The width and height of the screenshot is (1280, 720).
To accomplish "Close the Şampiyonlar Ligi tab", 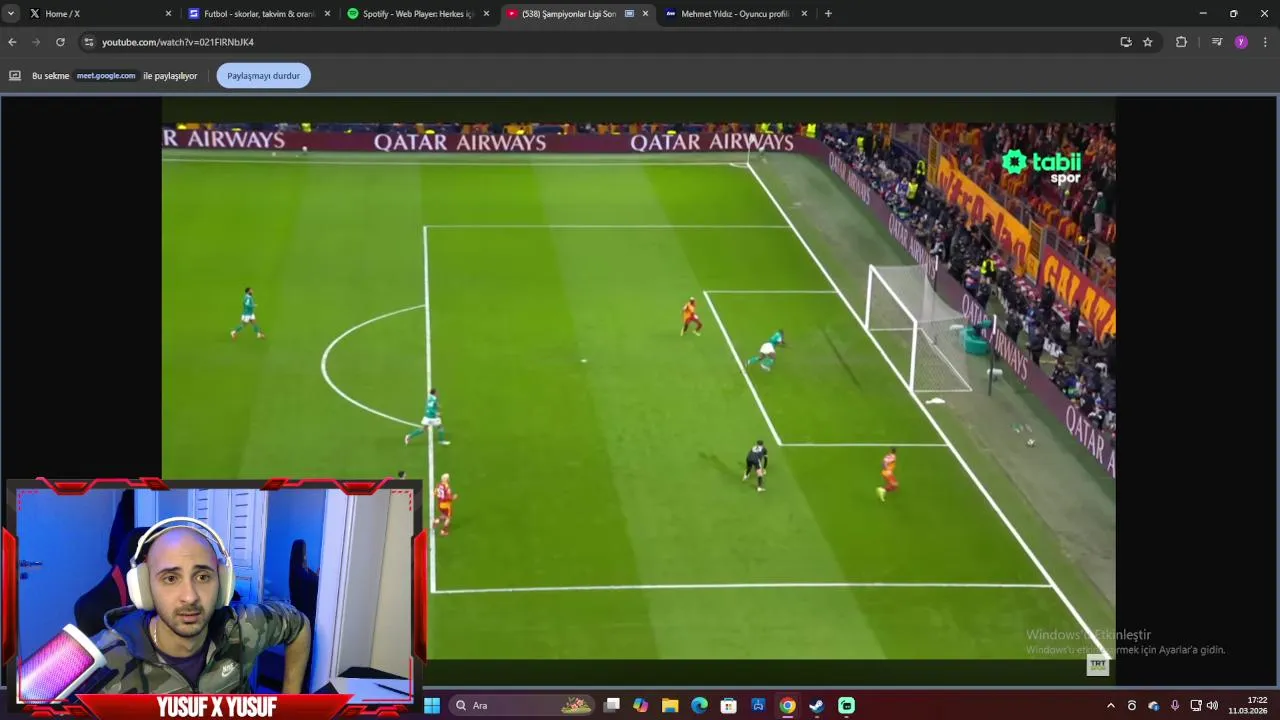I will click(x=645, y=14).
